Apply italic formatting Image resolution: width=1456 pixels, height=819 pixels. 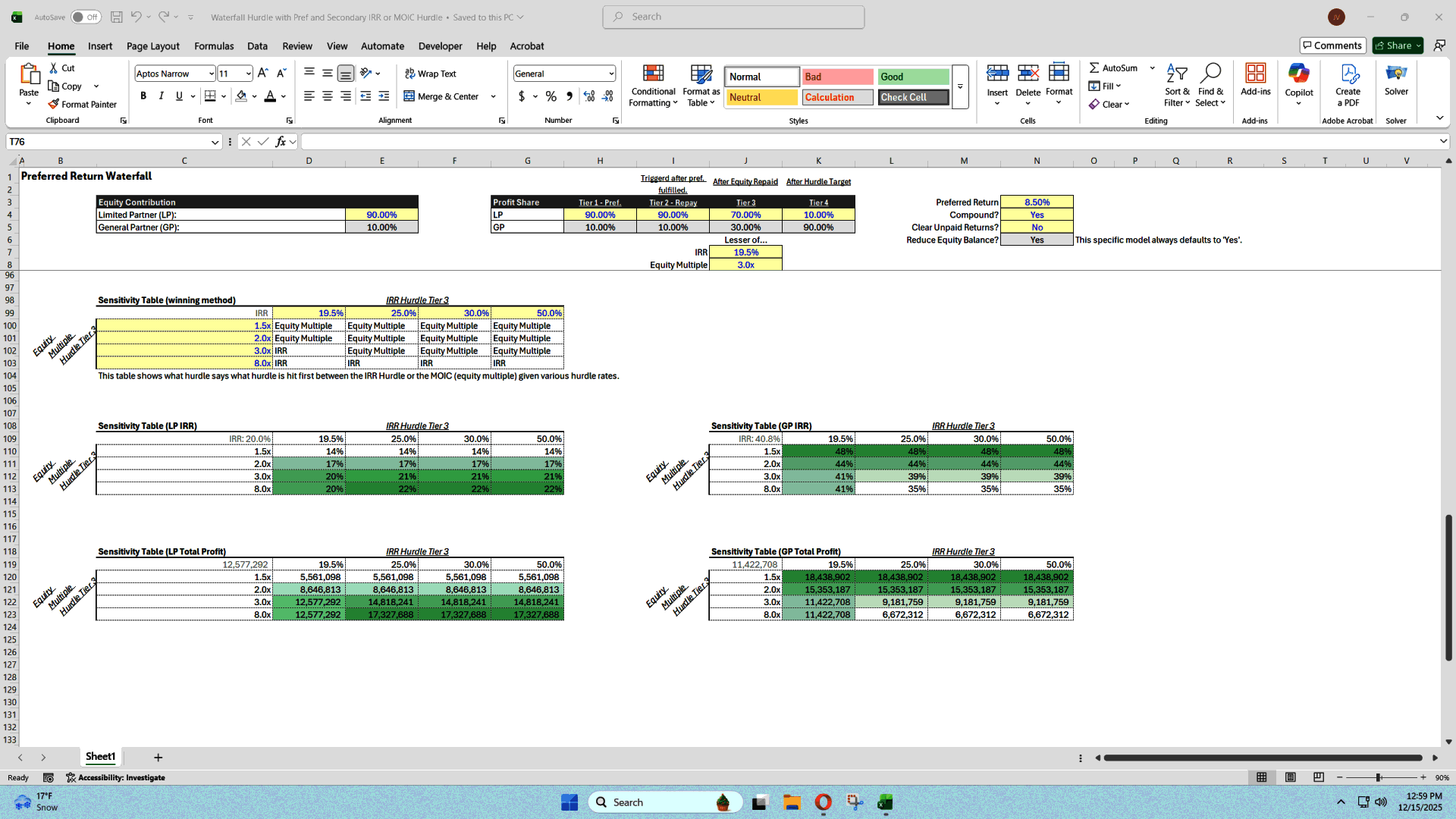coord(161,96)
